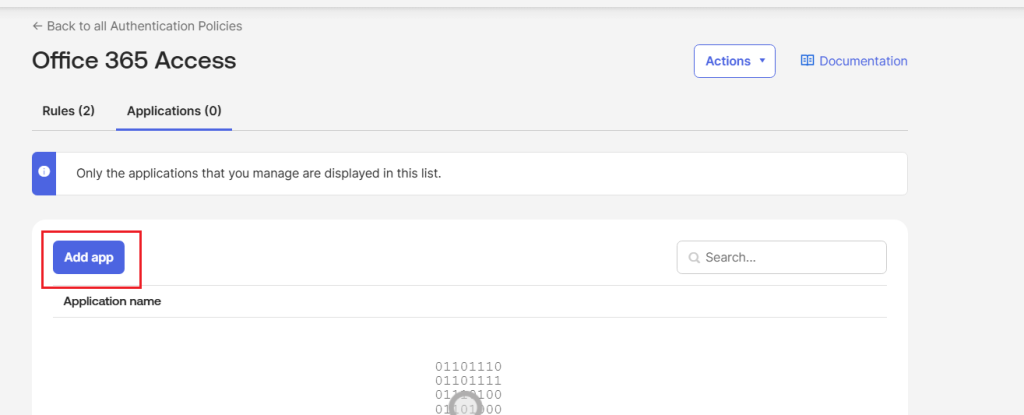The image size is (1024, 415).
Task: Open the Documentation book icon
Action: click(x=808, y=61)
